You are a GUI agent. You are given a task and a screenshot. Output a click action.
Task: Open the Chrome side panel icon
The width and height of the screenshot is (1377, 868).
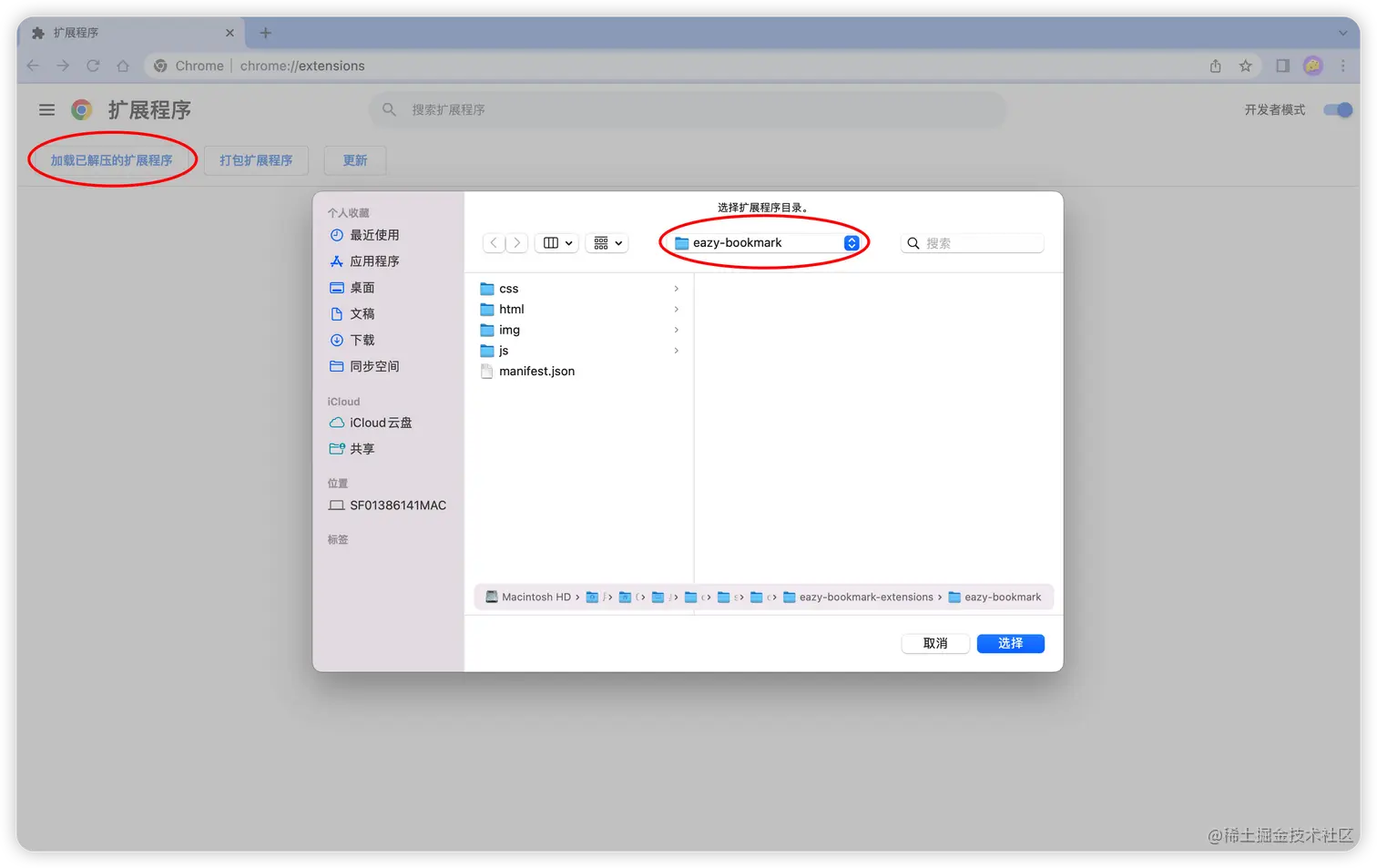coord(1282,66)
